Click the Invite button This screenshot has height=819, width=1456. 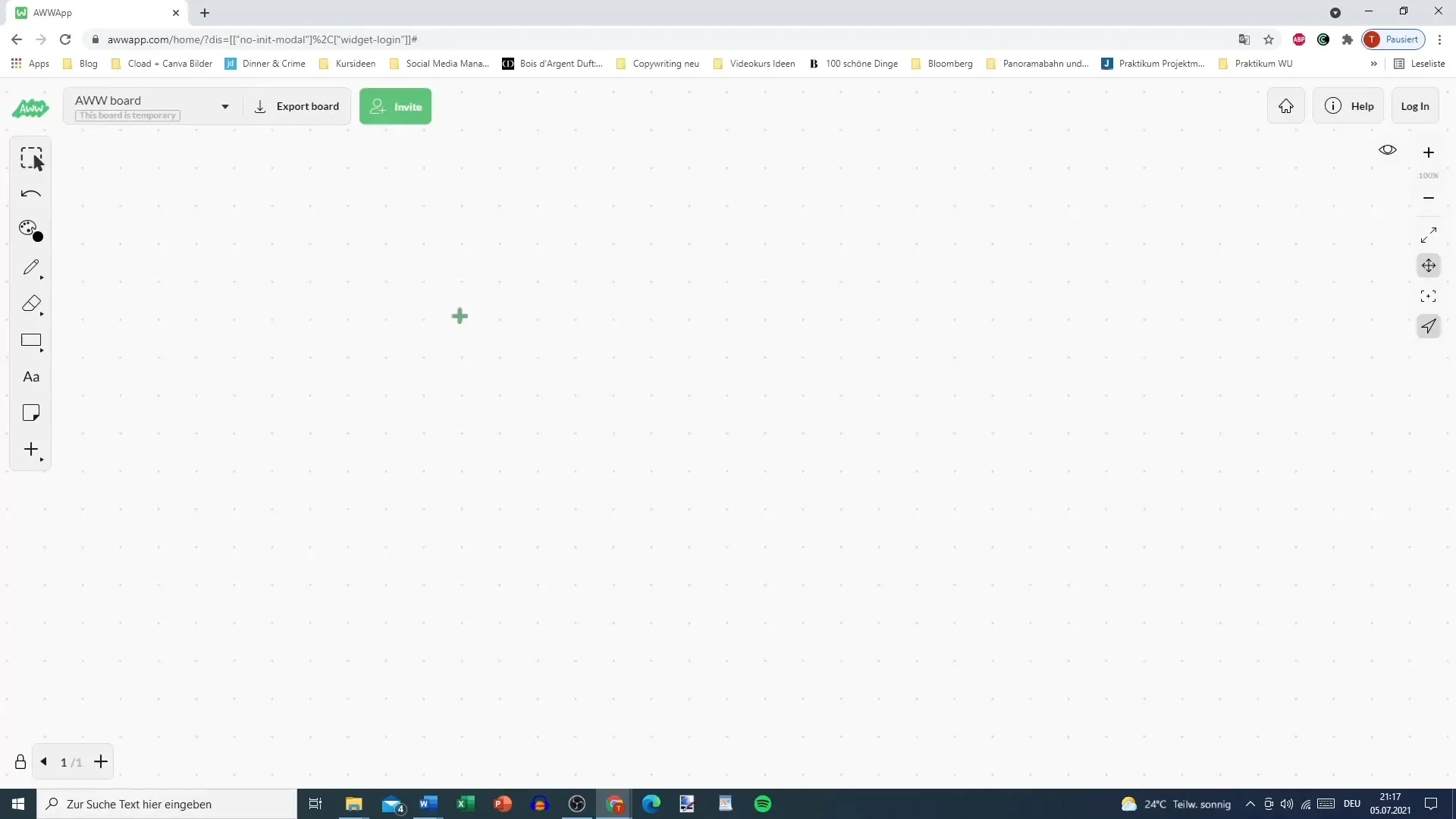(395, 106)
